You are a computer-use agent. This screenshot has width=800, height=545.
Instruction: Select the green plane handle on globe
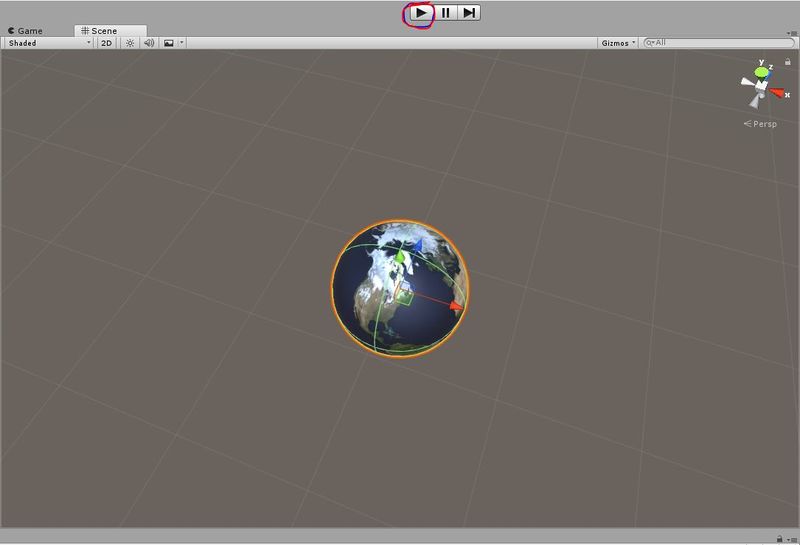tap(404, 298)
